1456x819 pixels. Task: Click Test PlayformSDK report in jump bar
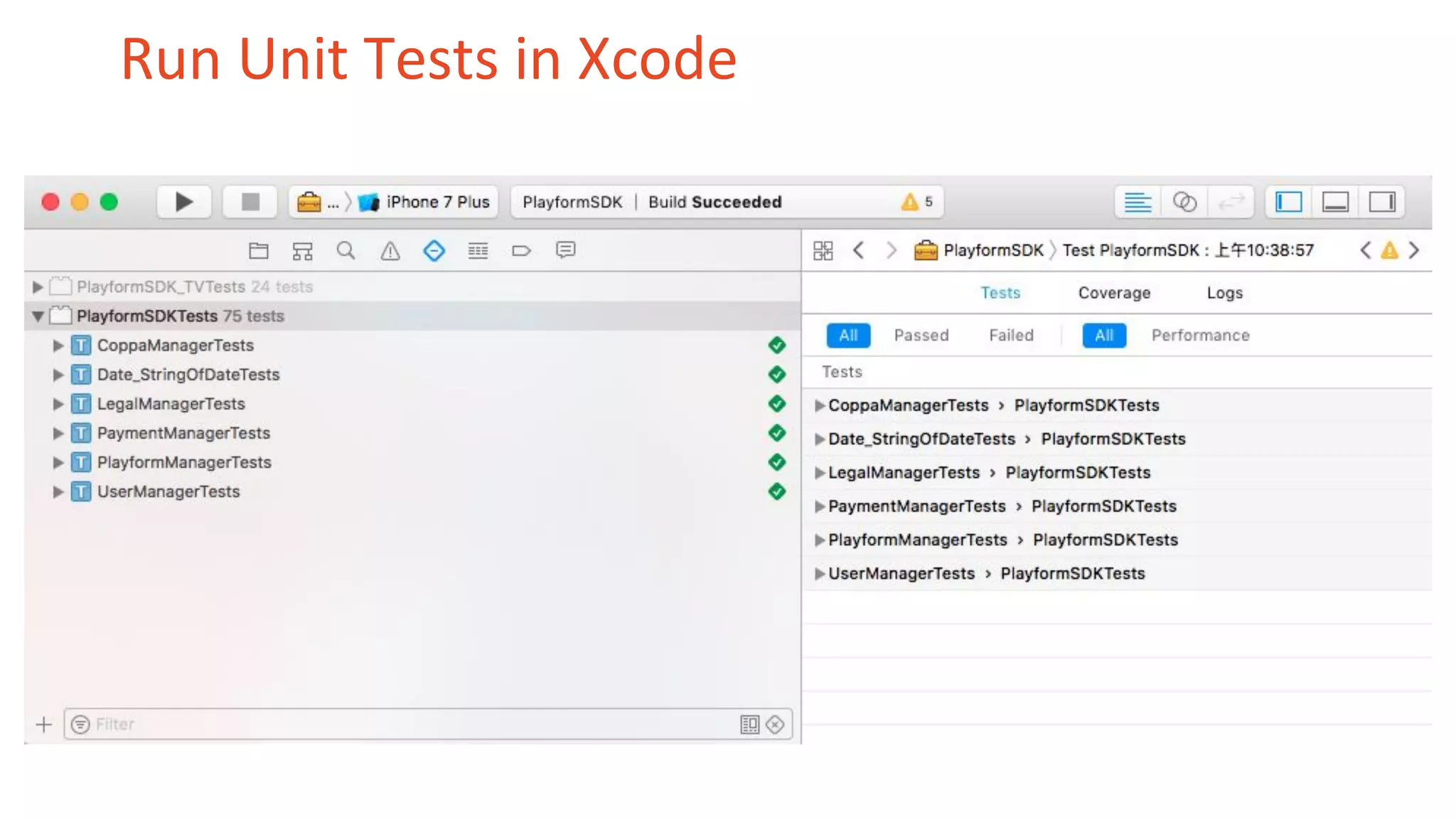(x=1188, y=250)
